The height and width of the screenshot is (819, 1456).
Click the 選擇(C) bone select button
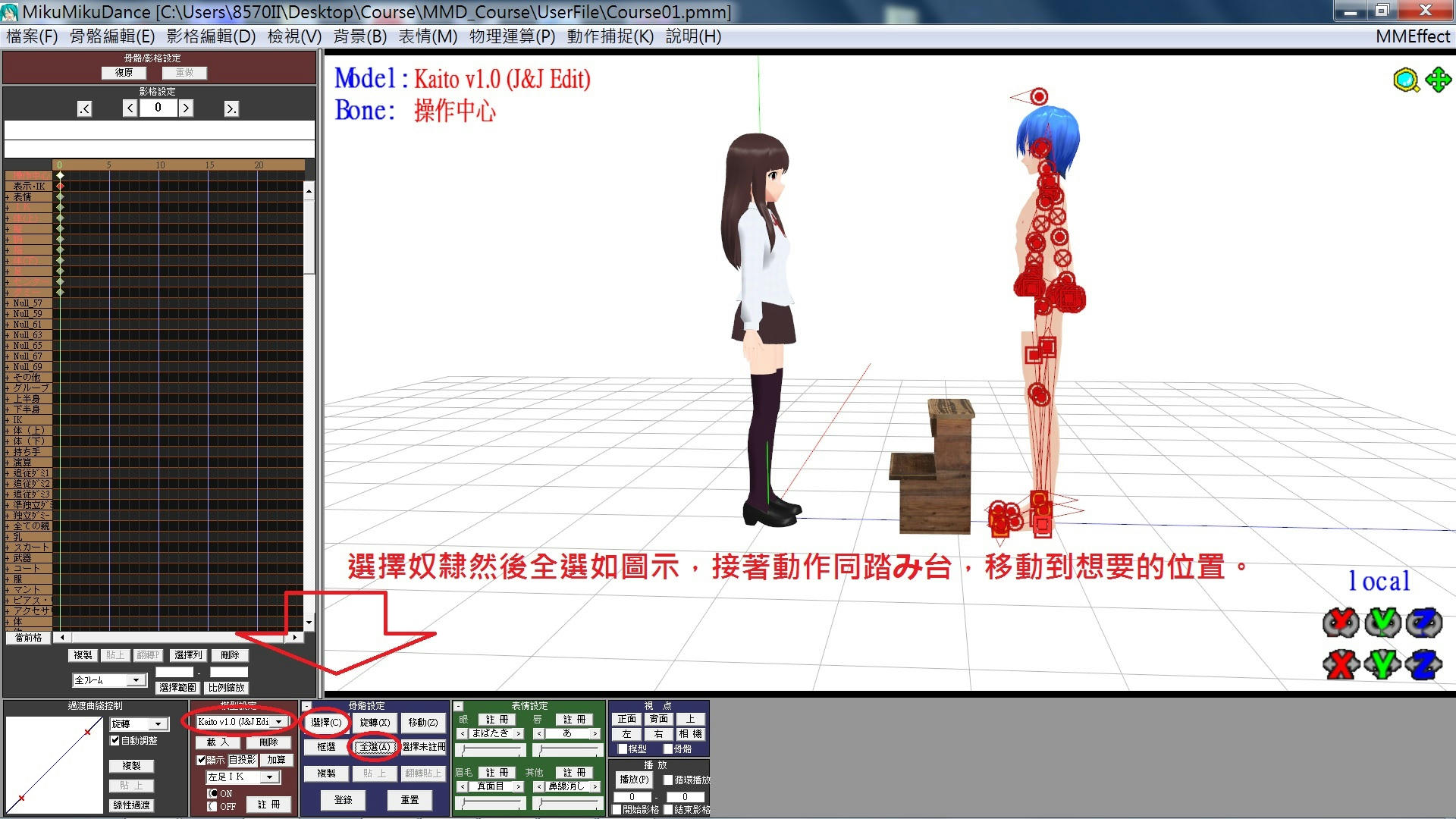pyautogui.click(x=326, y=723)
